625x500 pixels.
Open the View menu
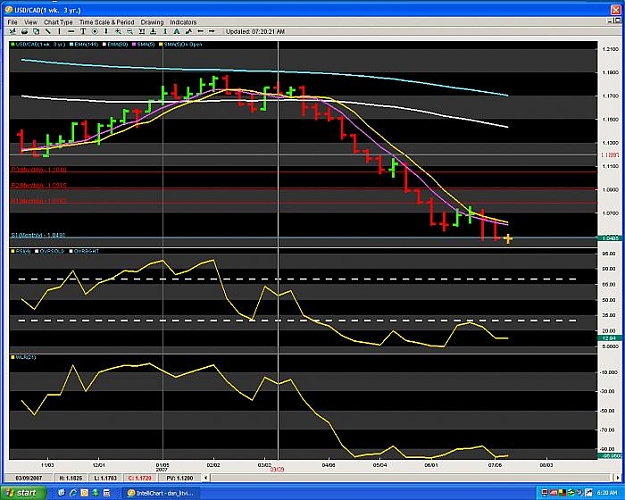pos(31,22)
